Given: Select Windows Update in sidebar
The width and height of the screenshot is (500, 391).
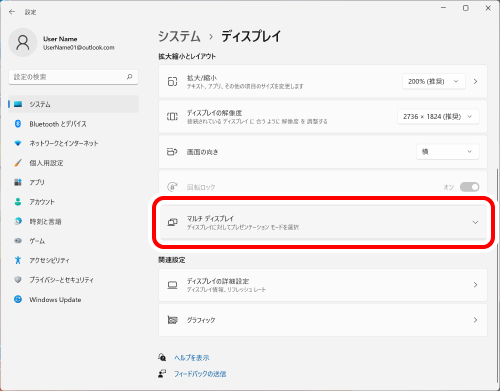Looking at the screenshot, I should 73,299.
